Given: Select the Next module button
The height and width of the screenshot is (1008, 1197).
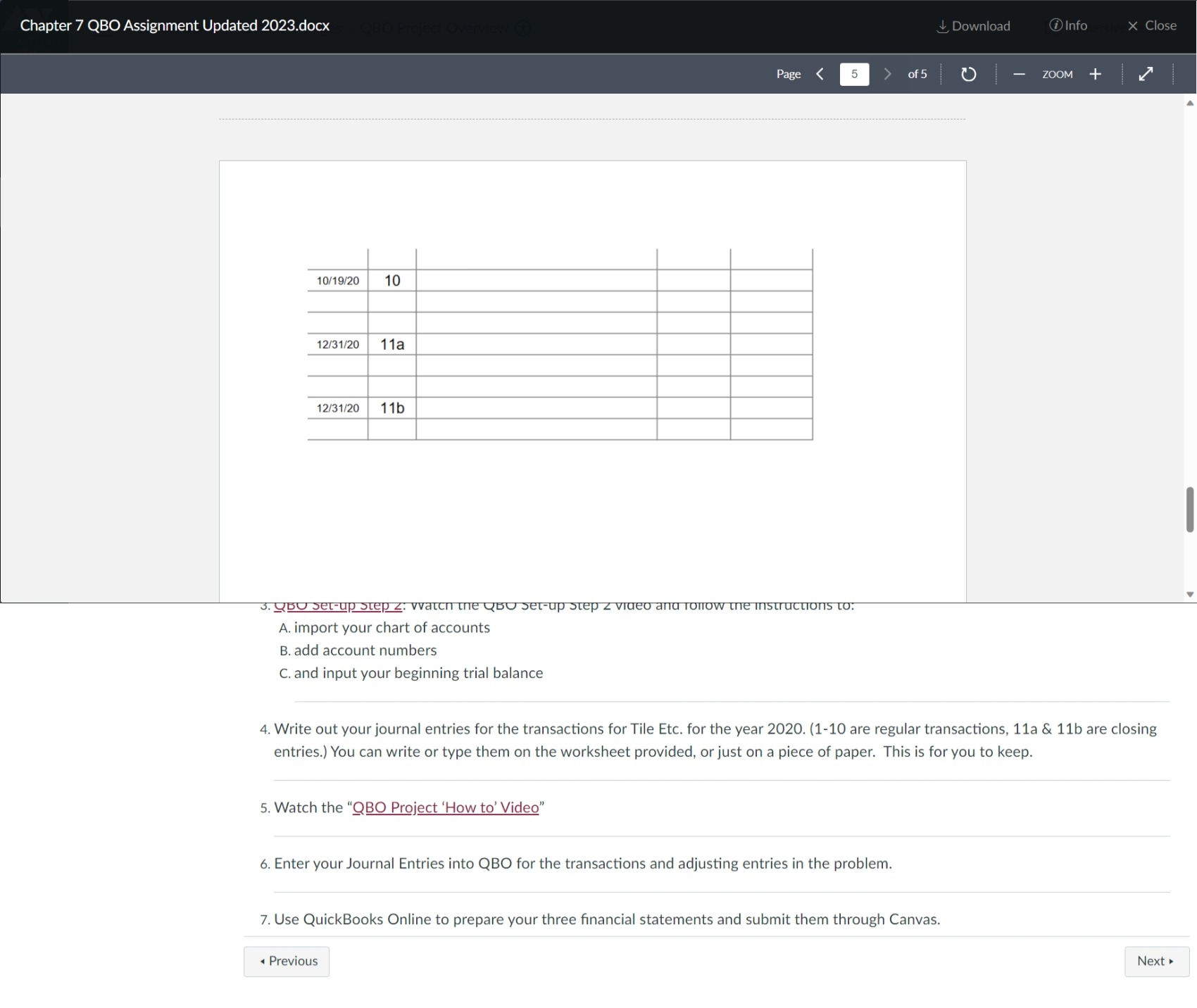Looking at the screenshot, I should (x=1155, y=961).
